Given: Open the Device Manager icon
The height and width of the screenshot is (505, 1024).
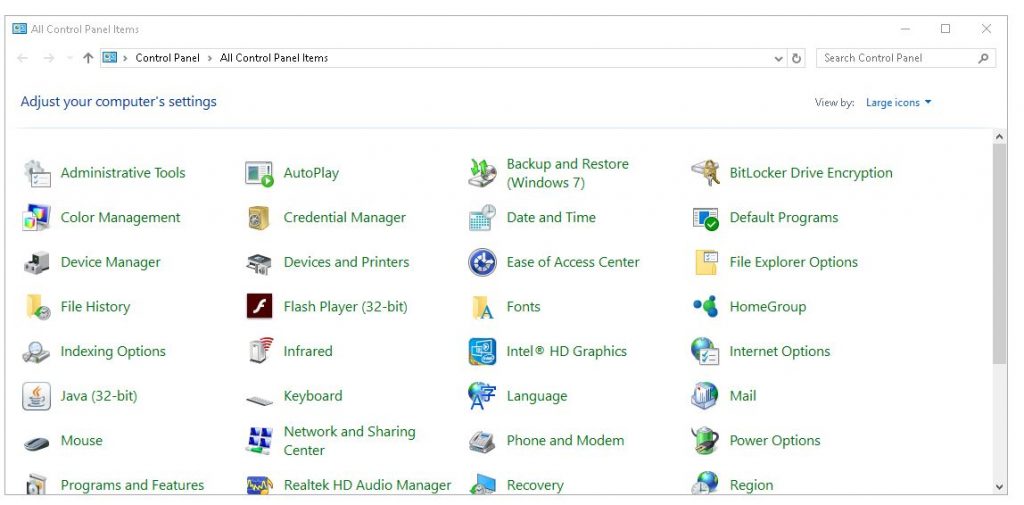Looking at the screenshot, I should (37, 262).
